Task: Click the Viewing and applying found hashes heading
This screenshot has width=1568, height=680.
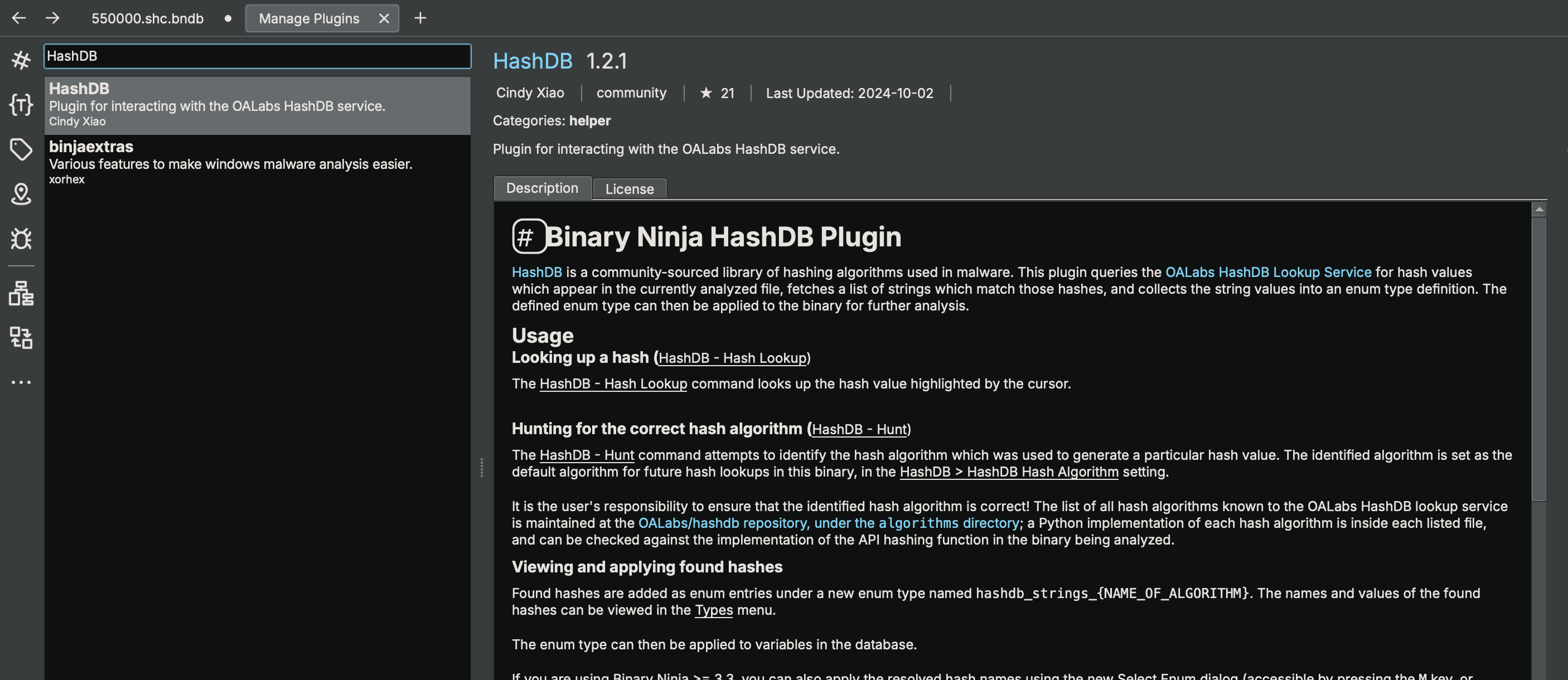Action: click(647, 567)
